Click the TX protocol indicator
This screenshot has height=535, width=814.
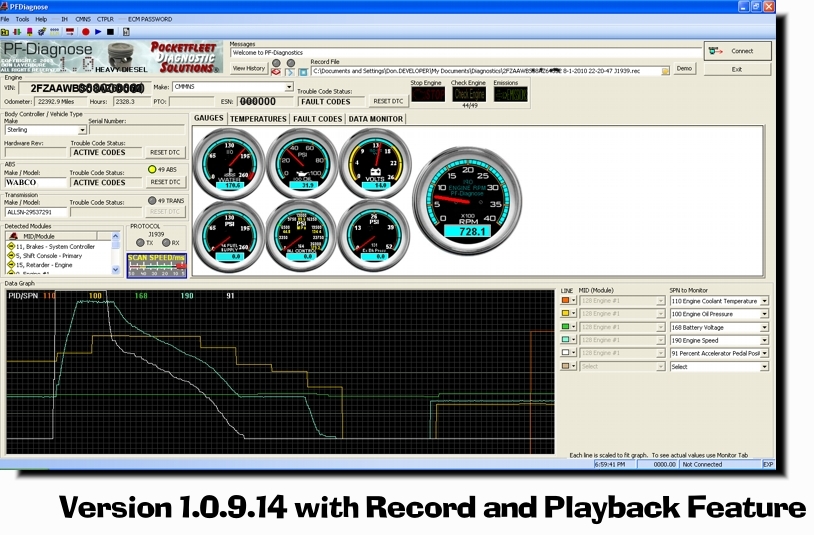140,242
